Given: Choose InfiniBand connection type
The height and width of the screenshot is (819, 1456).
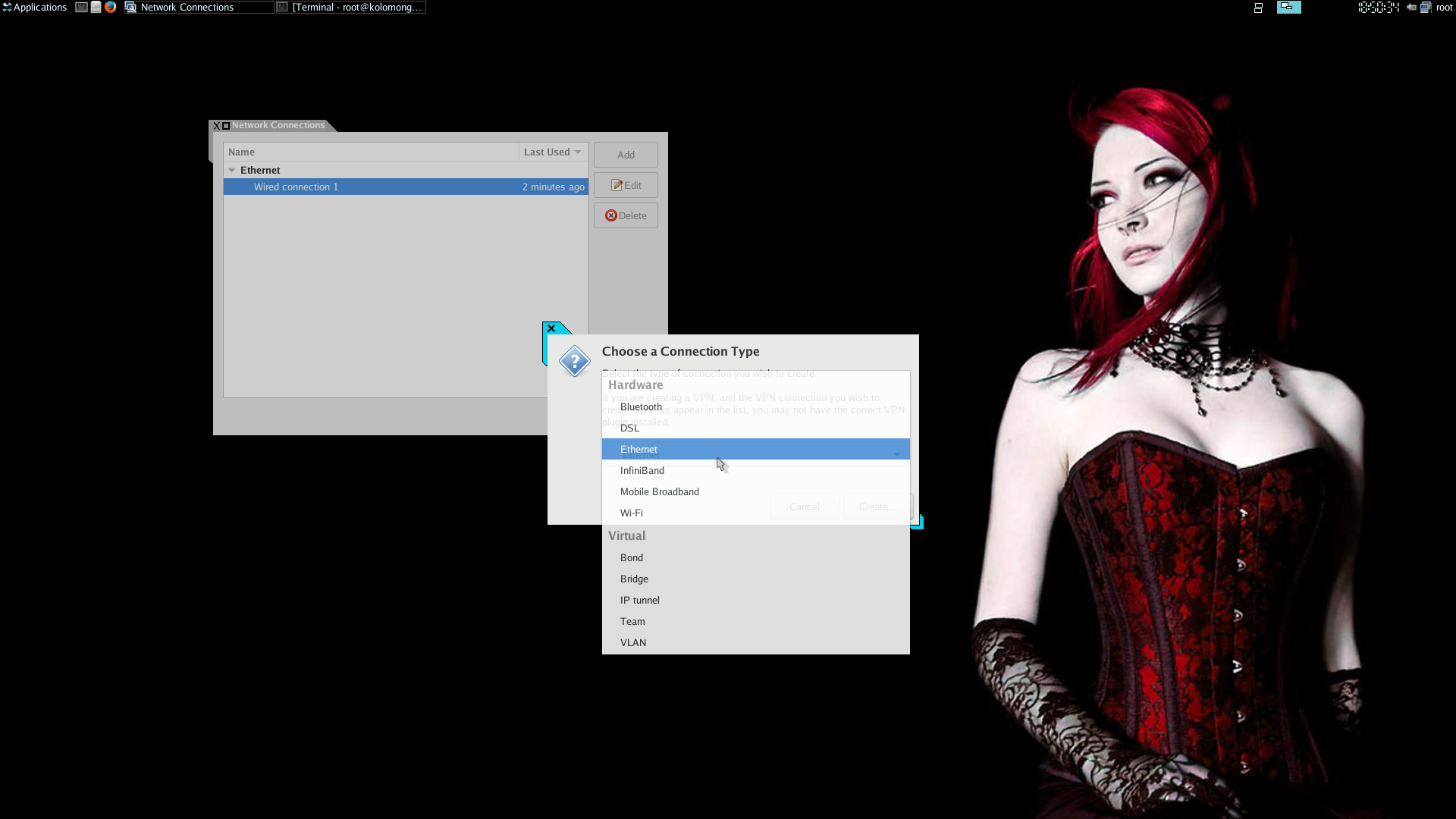Looking at the screenshot, I should (755, 470).
